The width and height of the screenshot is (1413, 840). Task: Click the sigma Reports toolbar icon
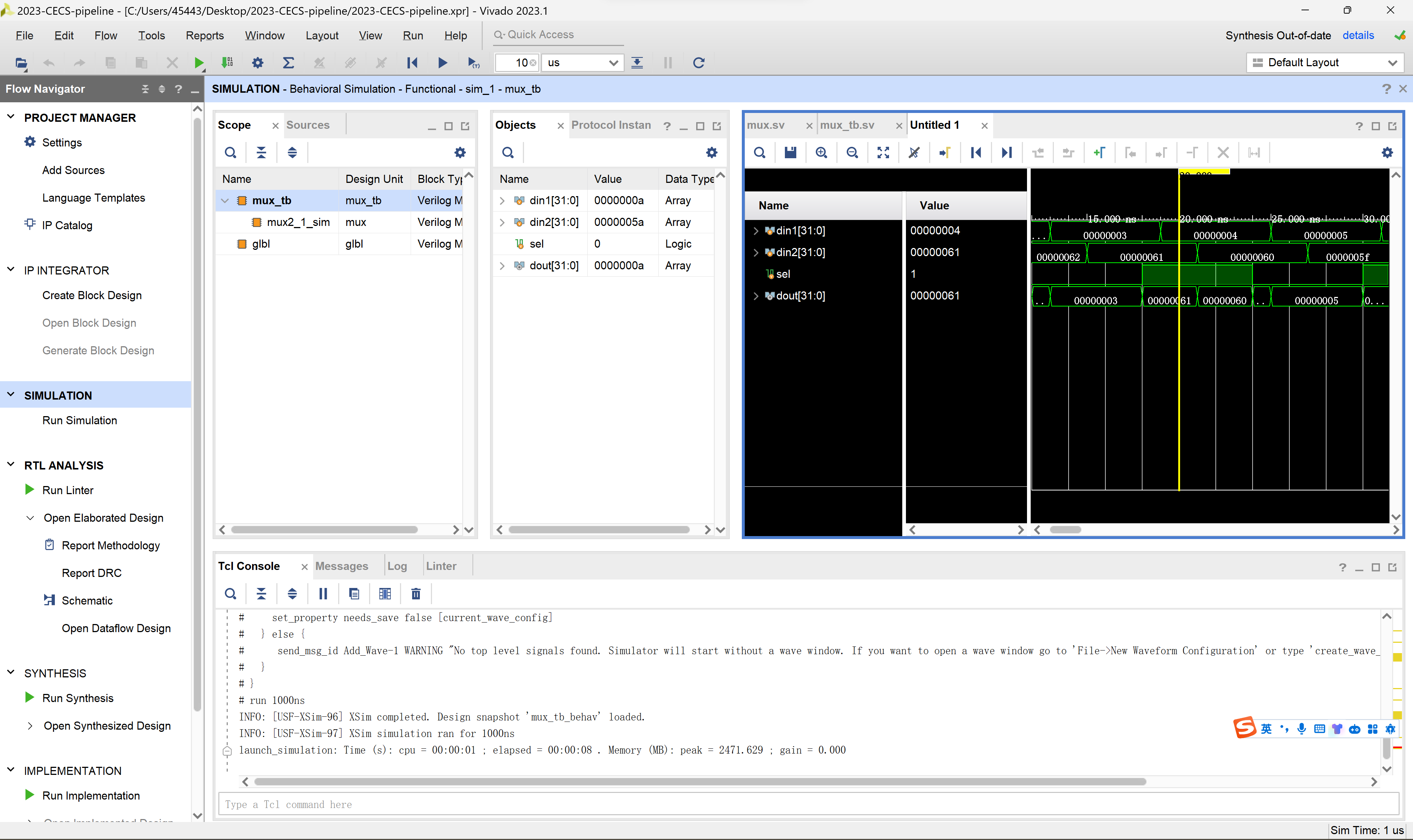point(288,63)
